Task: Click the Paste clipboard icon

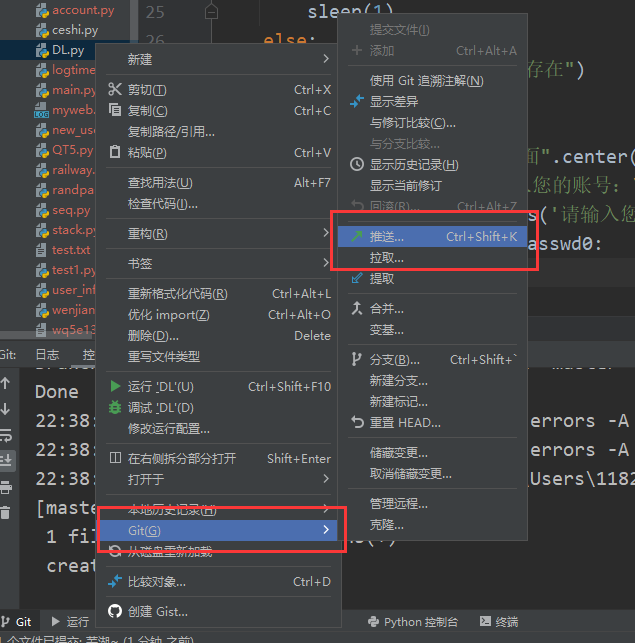Action: (115, 152)
